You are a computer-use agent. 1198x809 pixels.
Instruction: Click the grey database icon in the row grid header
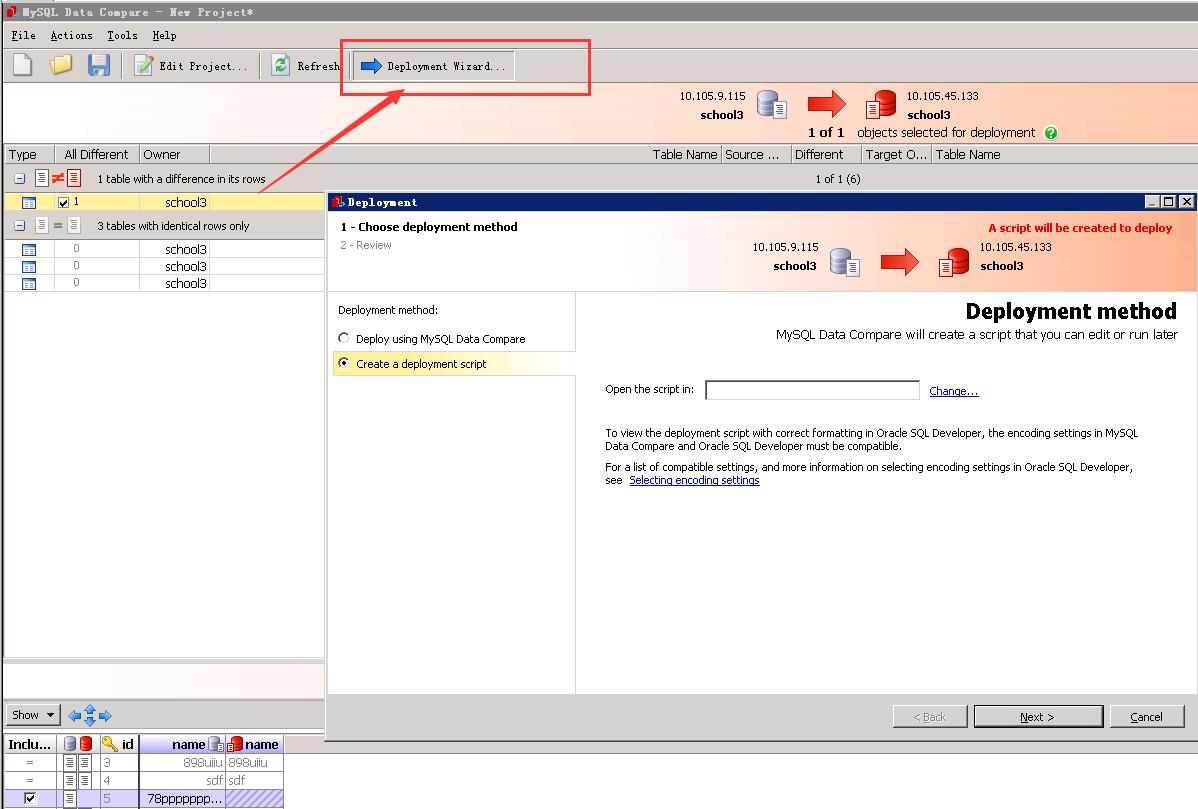click(x=70, y=744)
